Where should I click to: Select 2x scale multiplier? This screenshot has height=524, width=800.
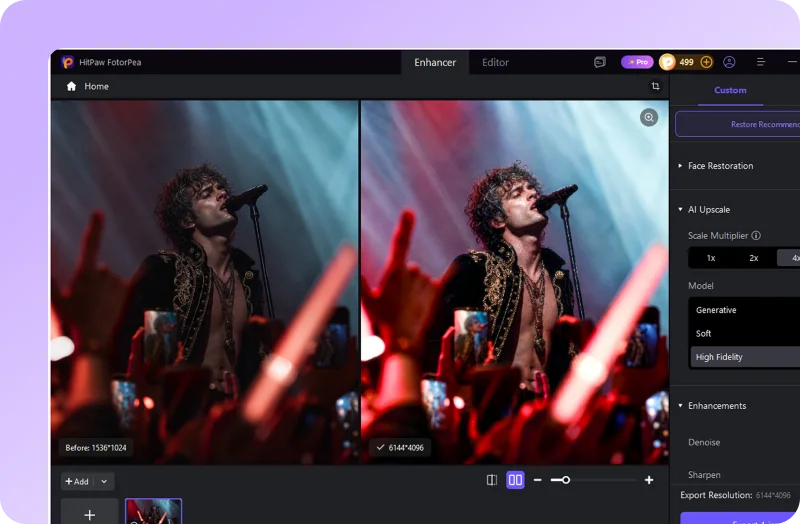coord(754,258)
